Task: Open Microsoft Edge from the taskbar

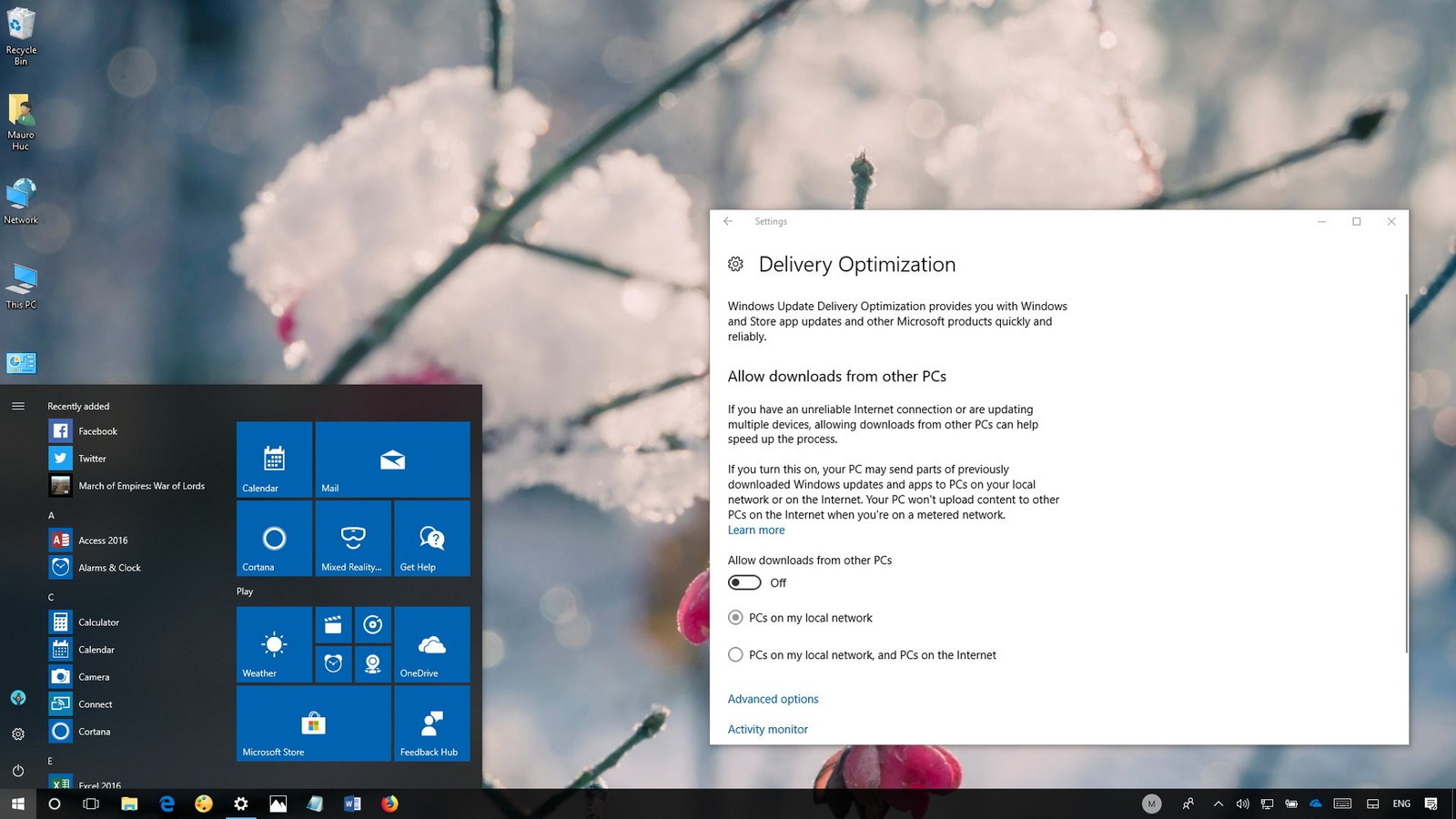Action: tap(167, 804)
